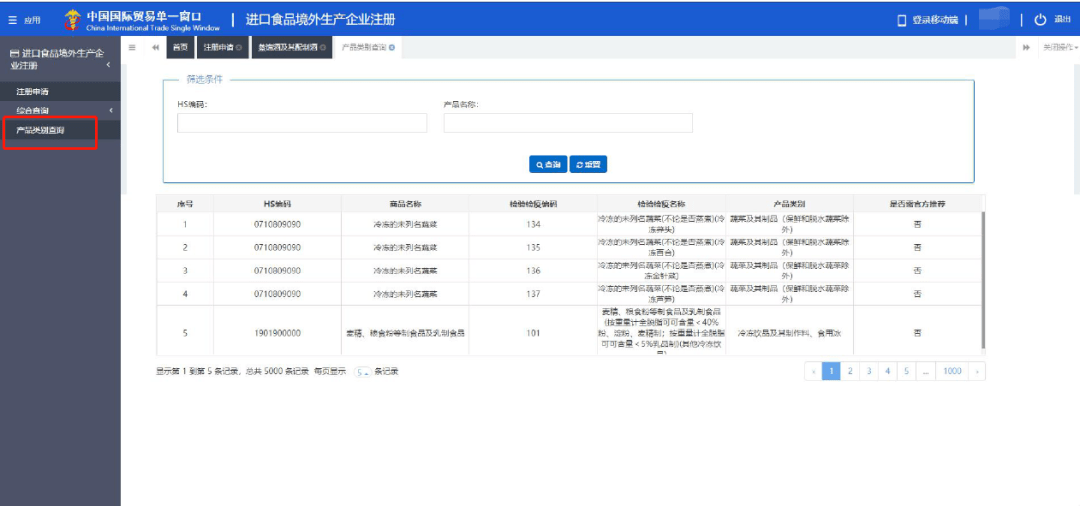
Task: Click the 重置 reset button
Action: 588,164
